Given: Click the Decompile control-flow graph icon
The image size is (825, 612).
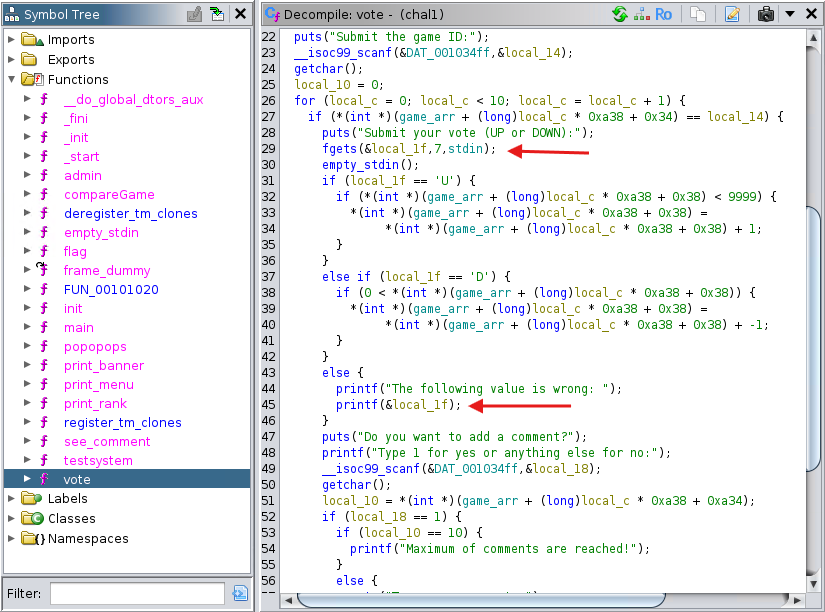Looking at the screenshot, I should (x=642, y=14).
